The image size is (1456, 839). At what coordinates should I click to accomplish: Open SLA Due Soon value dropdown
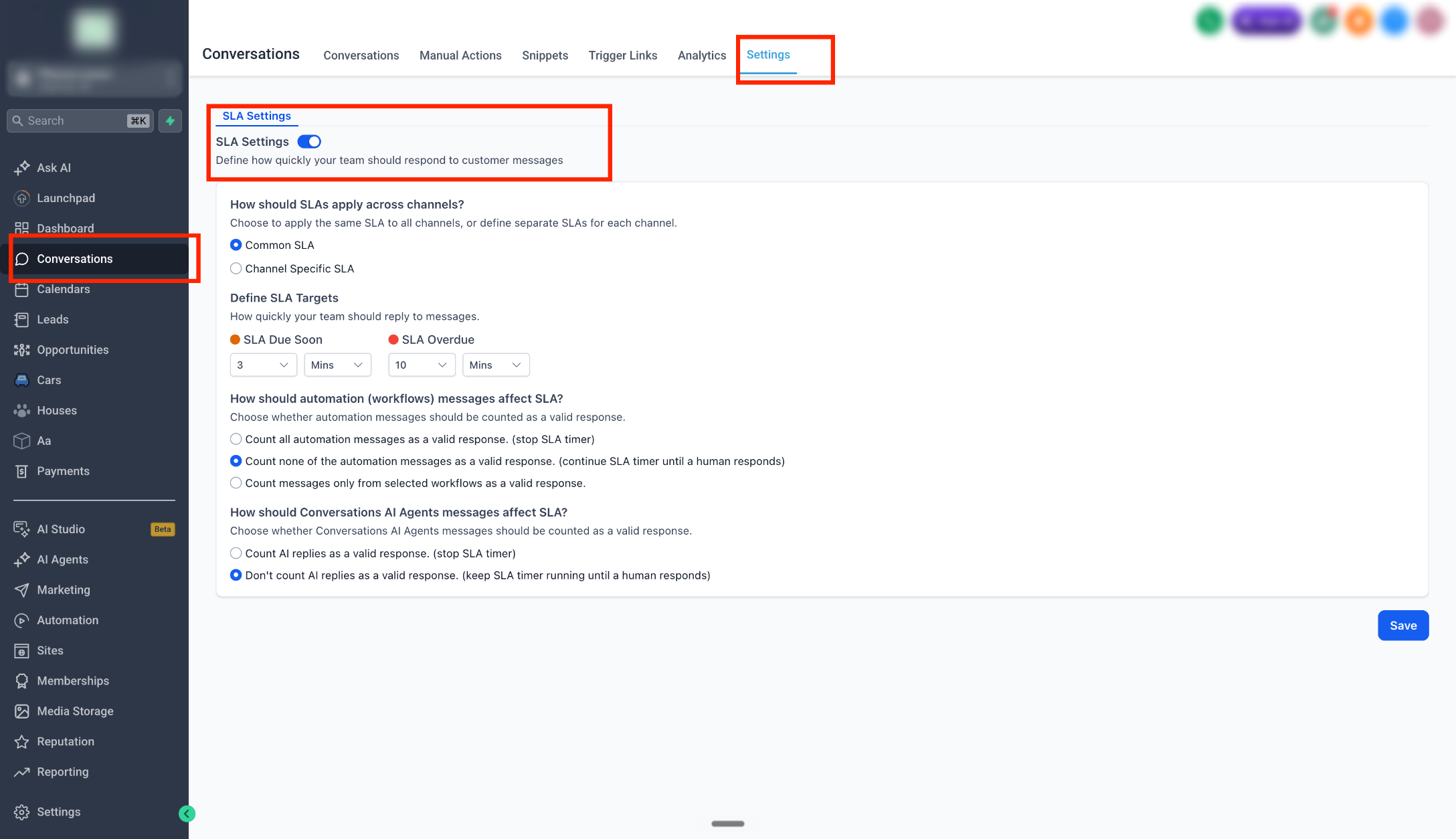point(263,365)
